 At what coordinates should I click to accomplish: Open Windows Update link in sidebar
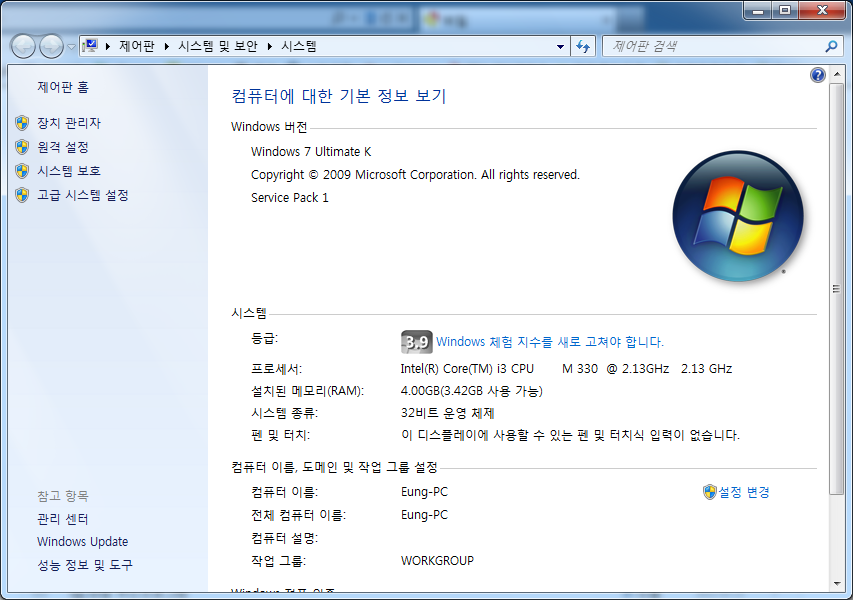[83, 542]
